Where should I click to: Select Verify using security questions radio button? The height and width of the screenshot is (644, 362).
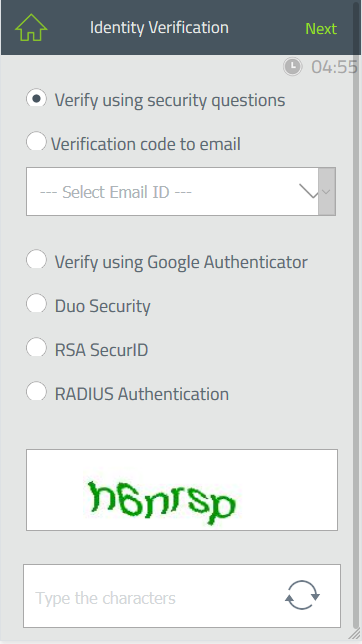(x=36, y=99)
